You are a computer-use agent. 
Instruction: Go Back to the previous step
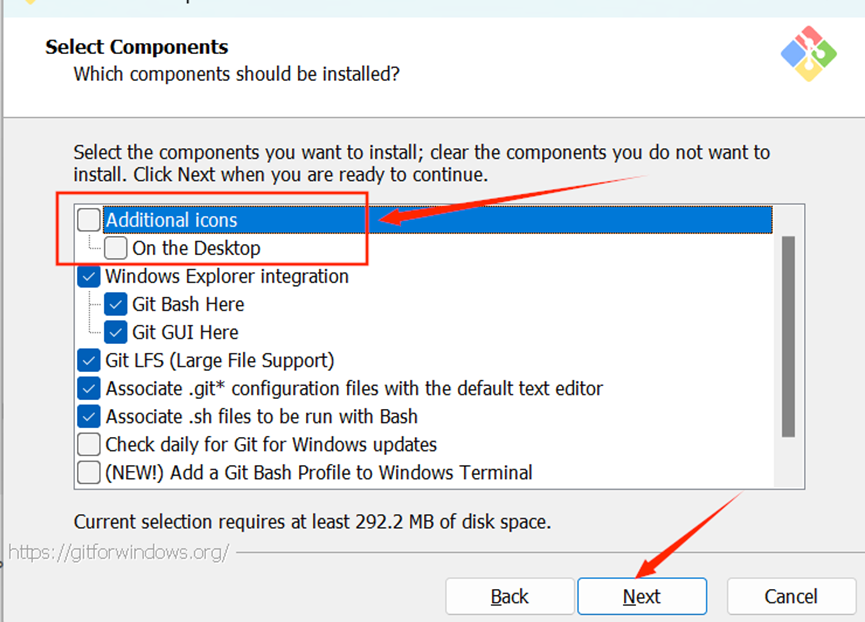tap(510, 596)
